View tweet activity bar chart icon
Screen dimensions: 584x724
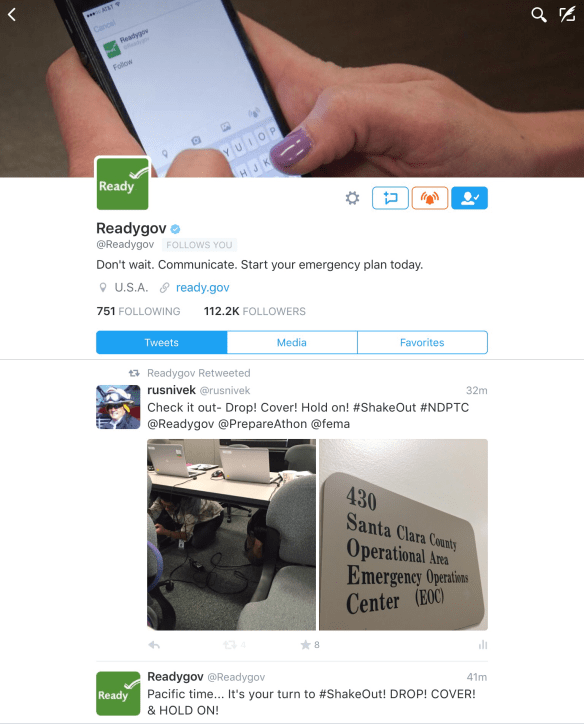click(x=483, y=645)
